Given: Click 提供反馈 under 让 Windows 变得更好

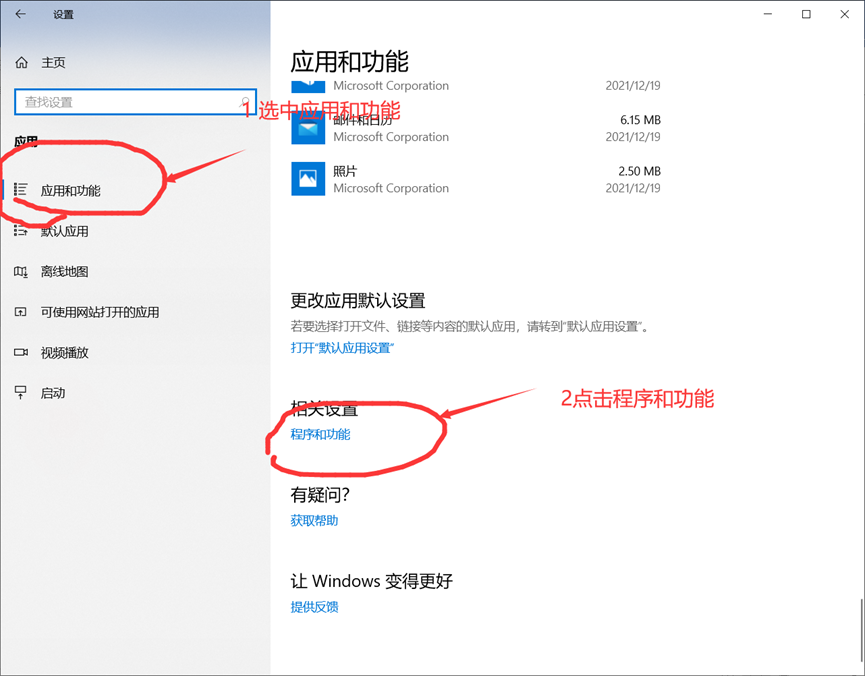Looking at the screenshot, I should (x=313, y=607).
